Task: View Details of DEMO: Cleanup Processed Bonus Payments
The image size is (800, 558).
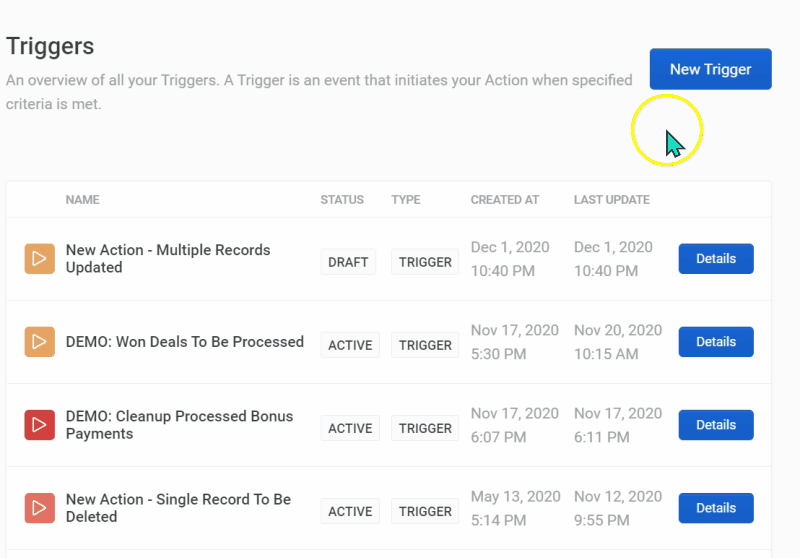Action: [715, 425]
